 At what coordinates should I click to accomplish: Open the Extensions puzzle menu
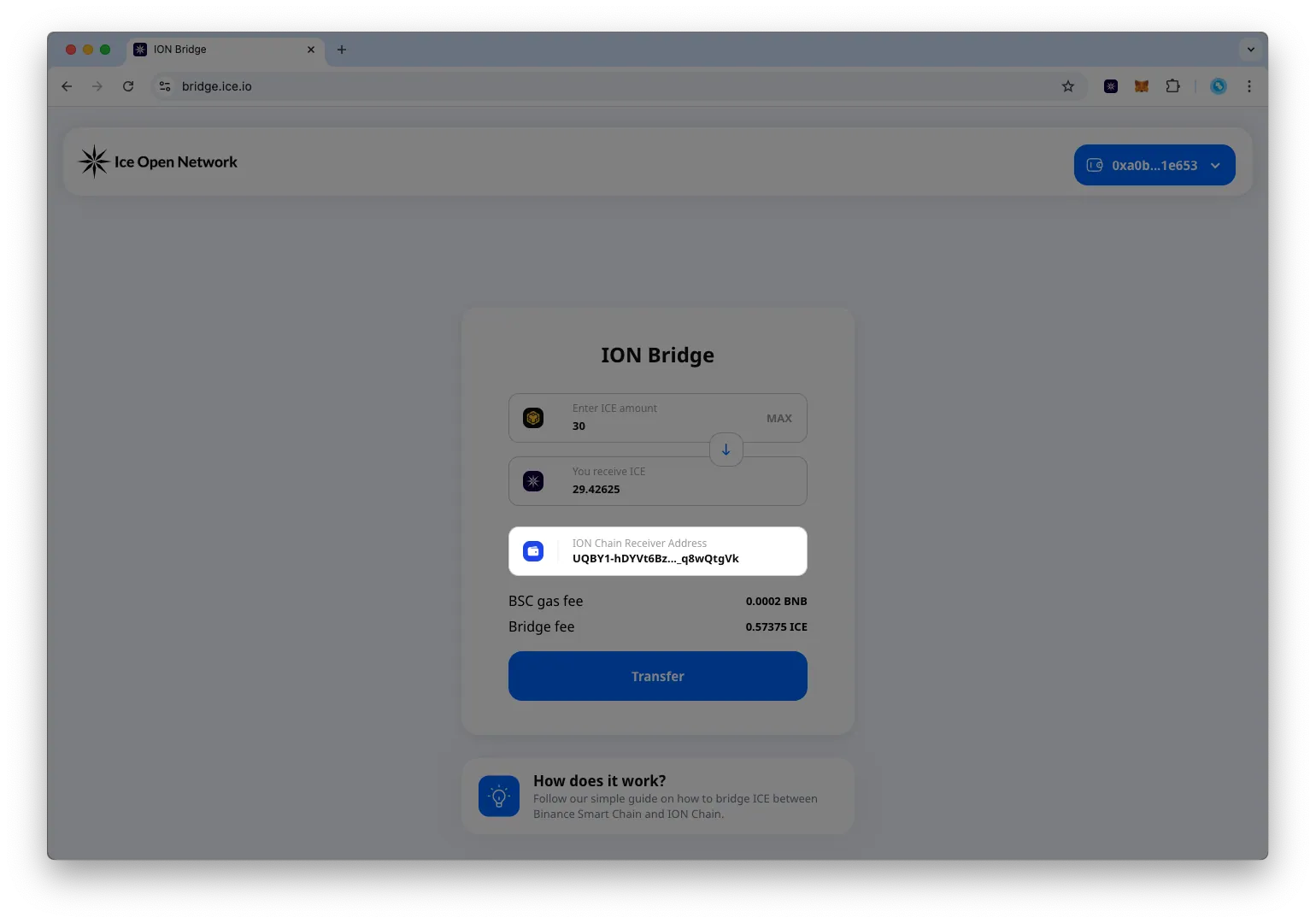click(1172, 86)
